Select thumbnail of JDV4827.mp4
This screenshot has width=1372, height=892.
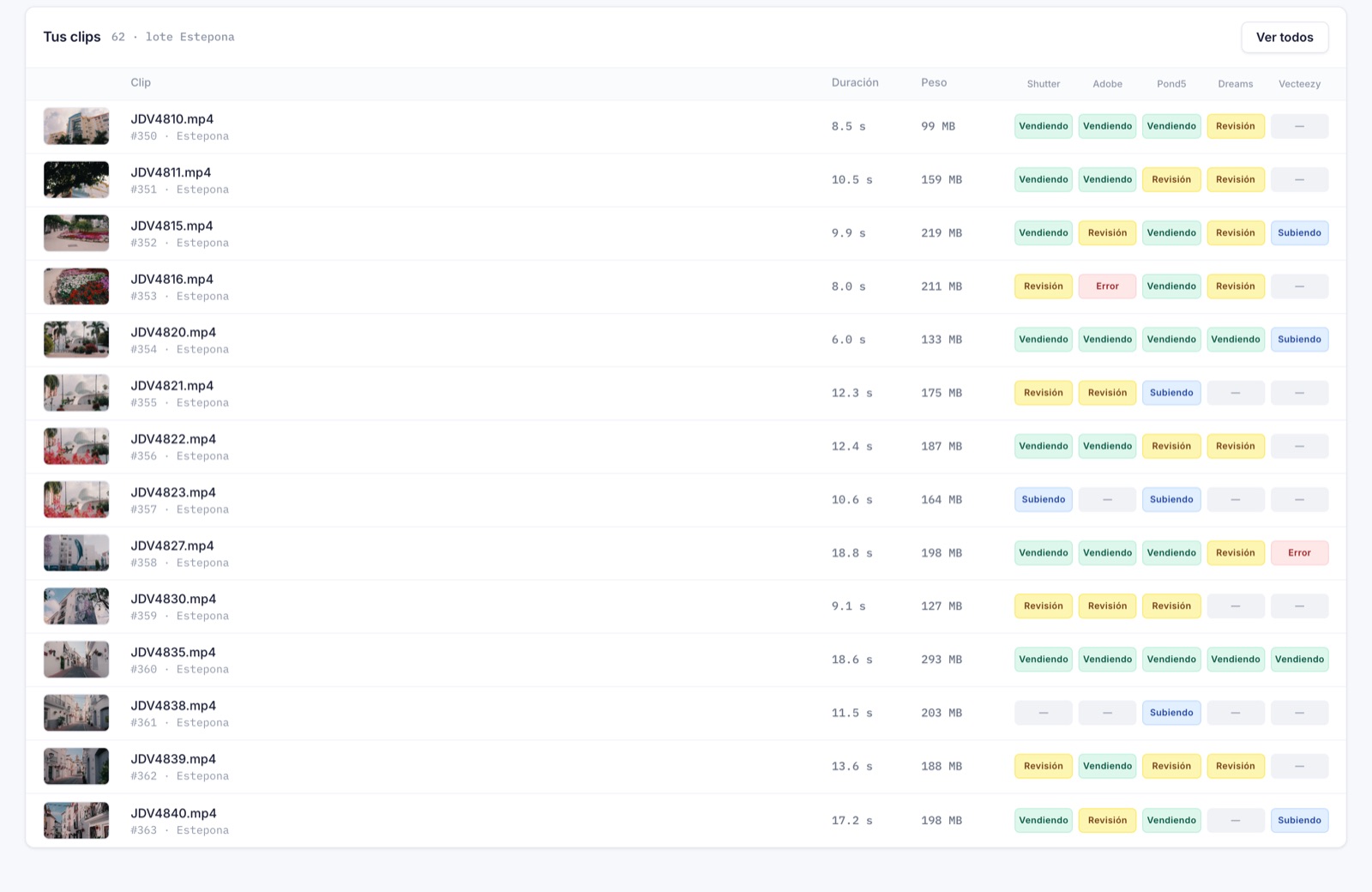tap(76, 553)
